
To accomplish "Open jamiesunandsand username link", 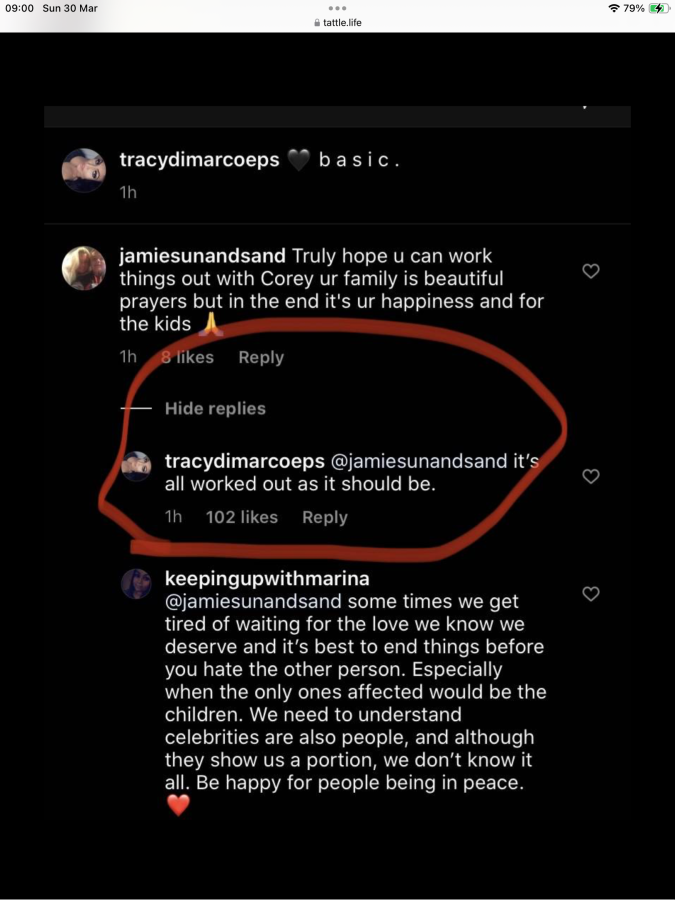I will click(203, 255).
